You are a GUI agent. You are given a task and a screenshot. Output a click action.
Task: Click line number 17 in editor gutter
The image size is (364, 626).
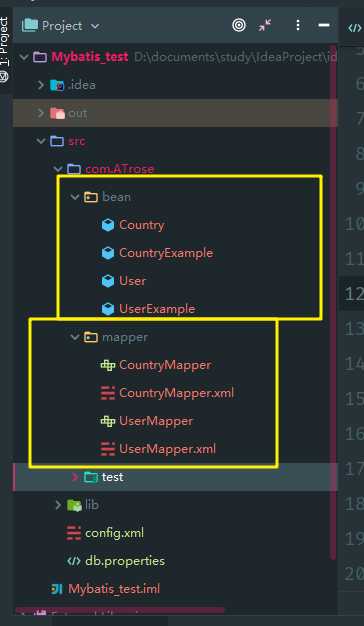(x=354, y=470)
